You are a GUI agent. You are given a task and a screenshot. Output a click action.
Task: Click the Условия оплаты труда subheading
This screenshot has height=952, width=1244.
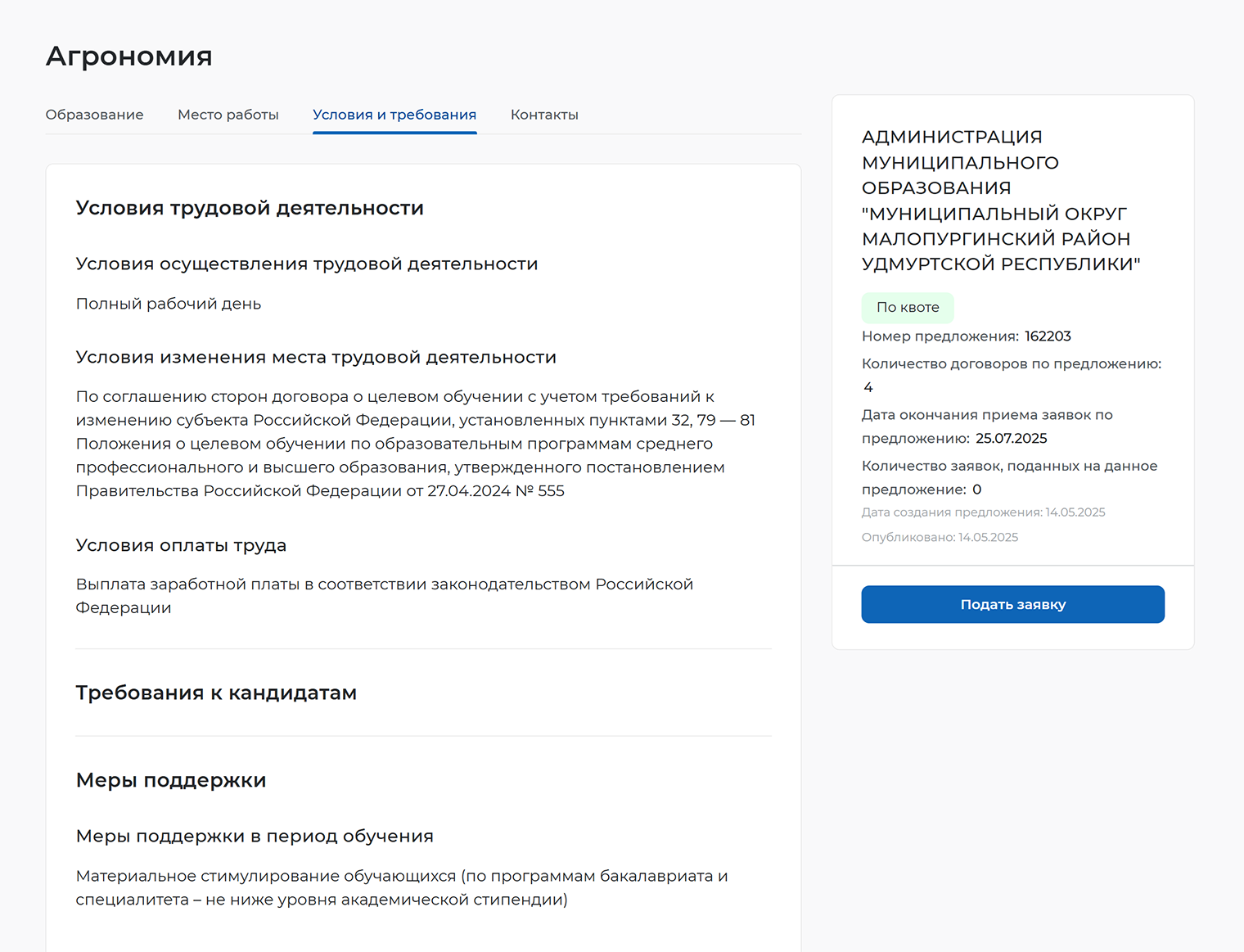tap(181, 545)
